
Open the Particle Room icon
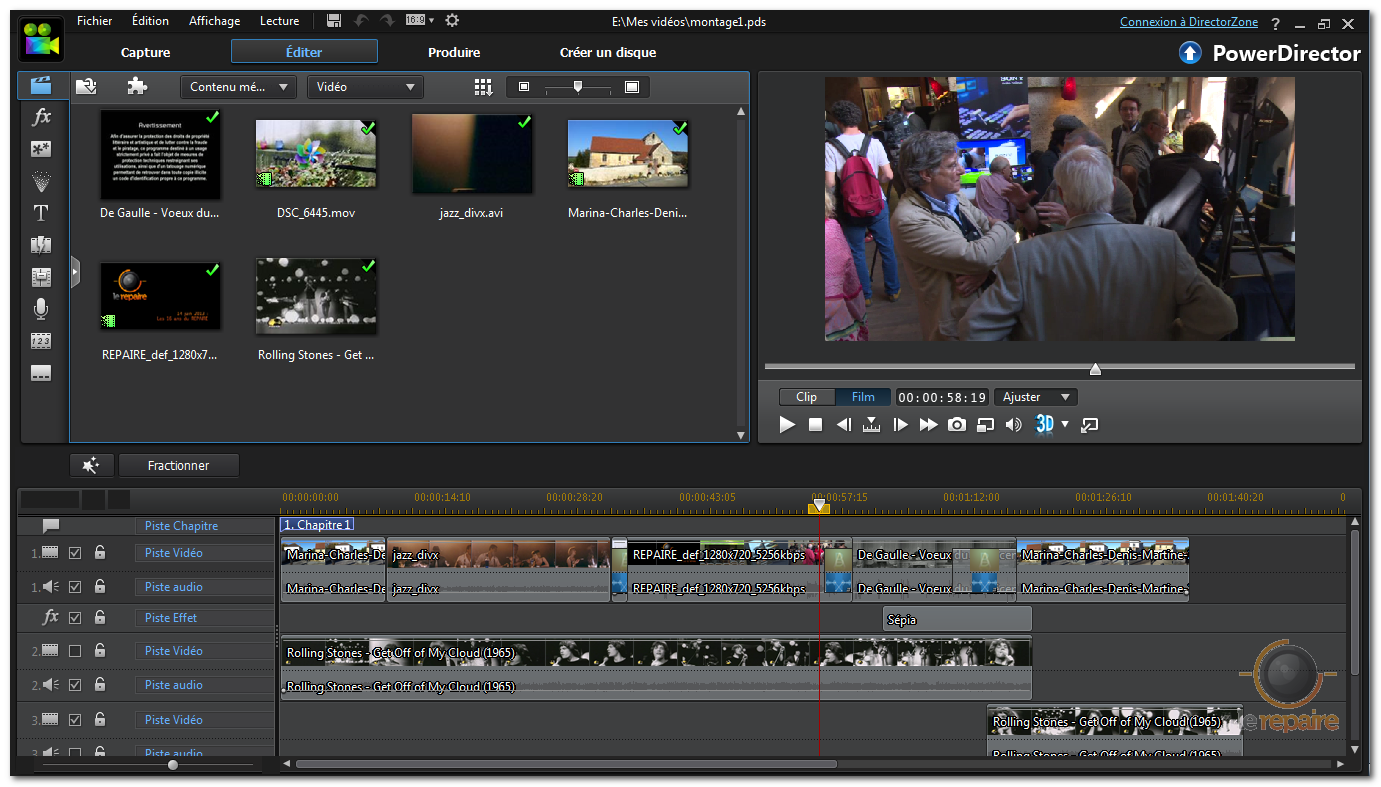coord(41,181)
